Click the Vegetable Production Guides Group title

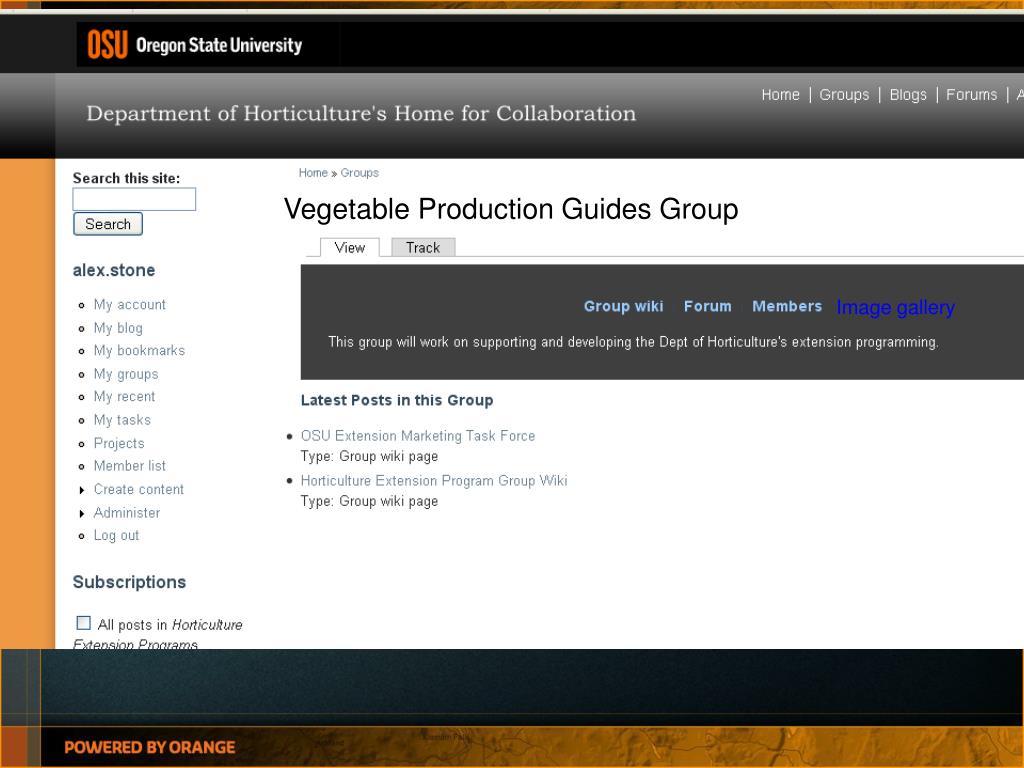pos(511,209)
